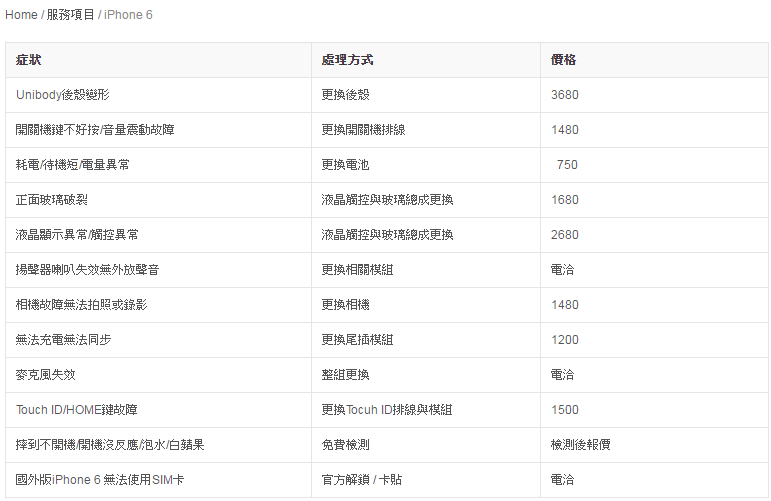Click 電洽 in the 麥克風失效 row

[563, 375]
